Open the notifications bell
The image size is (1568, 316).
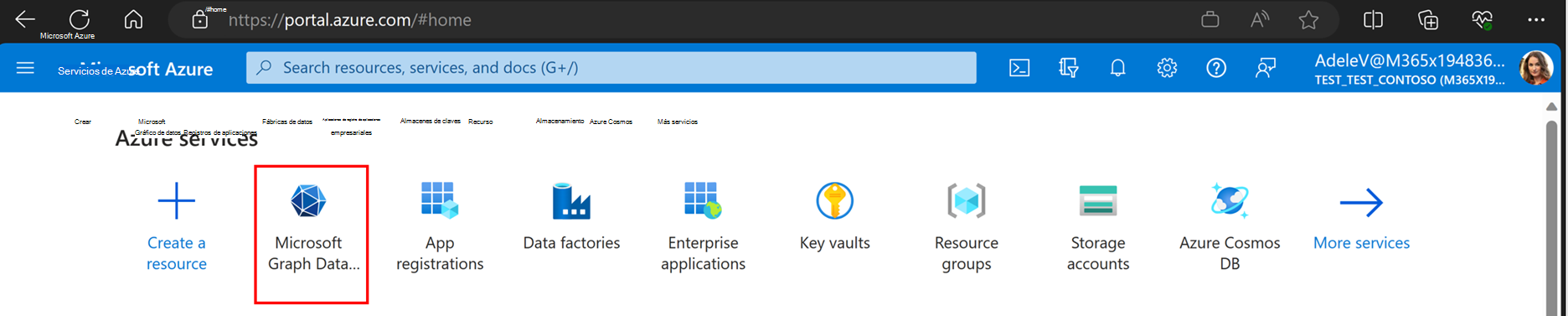[x=1118, y=68]
